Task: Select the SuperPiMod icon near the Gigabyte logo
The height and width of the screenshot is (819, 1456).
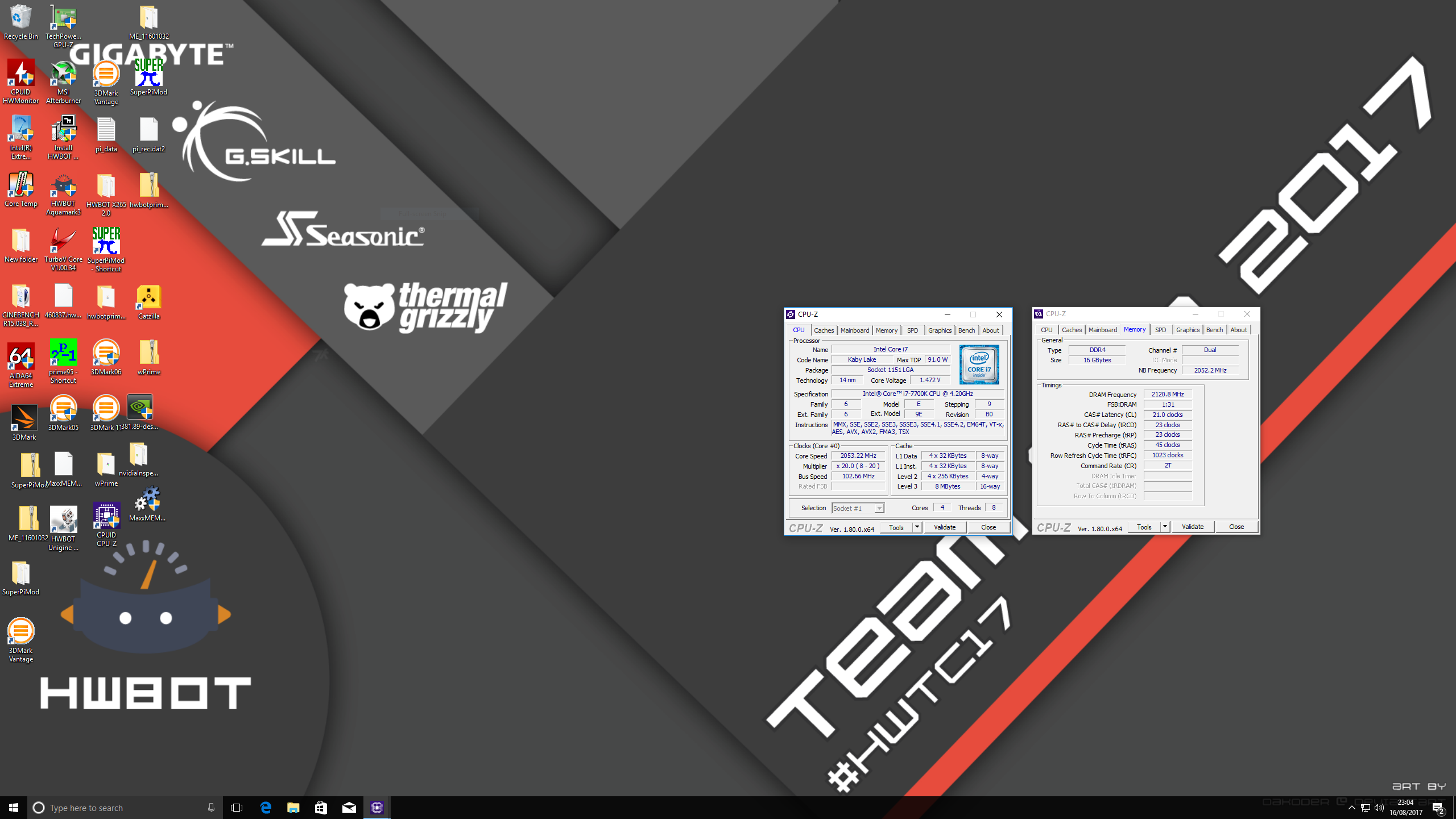Action: click(x=148, y=77)
